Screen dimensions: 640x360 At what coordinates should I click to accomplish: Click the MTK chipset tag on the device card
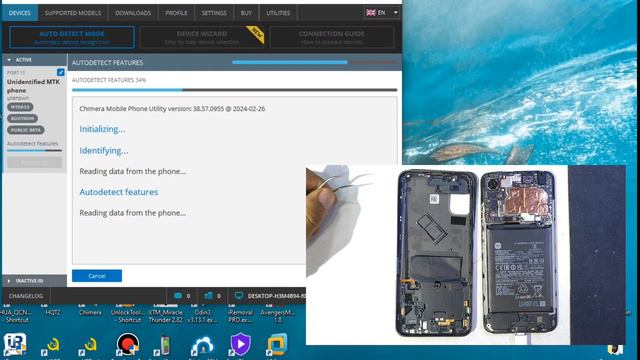click(x=20, y=107)
